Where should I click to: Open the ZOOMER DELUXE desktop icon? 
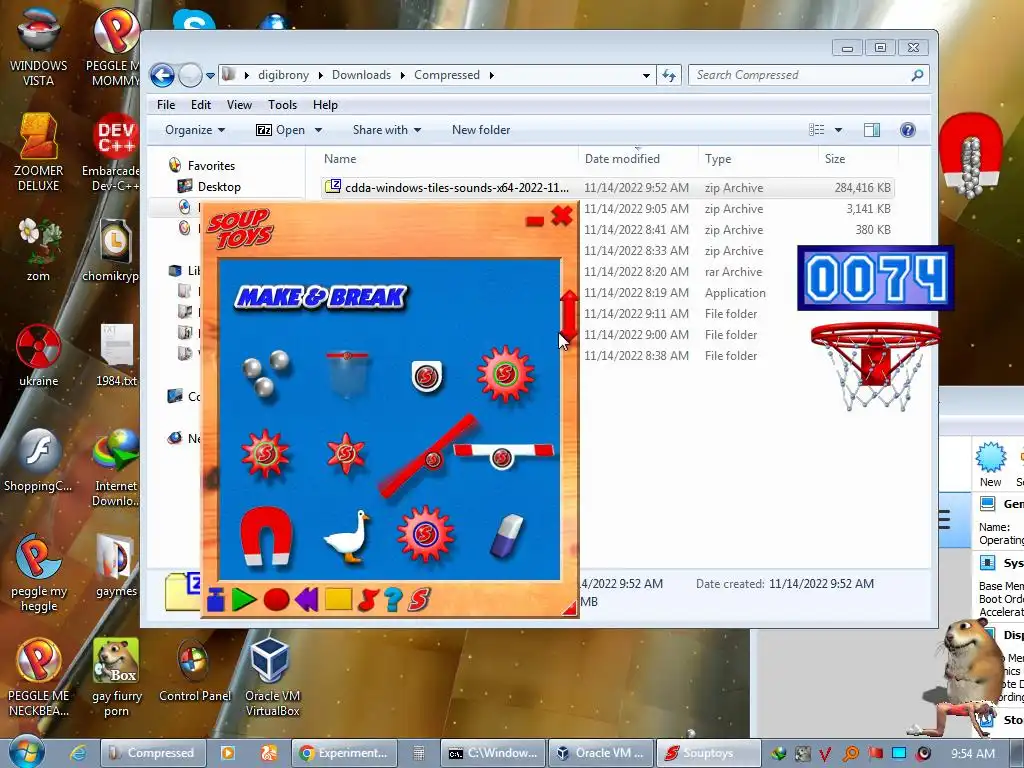coord(39,153)
